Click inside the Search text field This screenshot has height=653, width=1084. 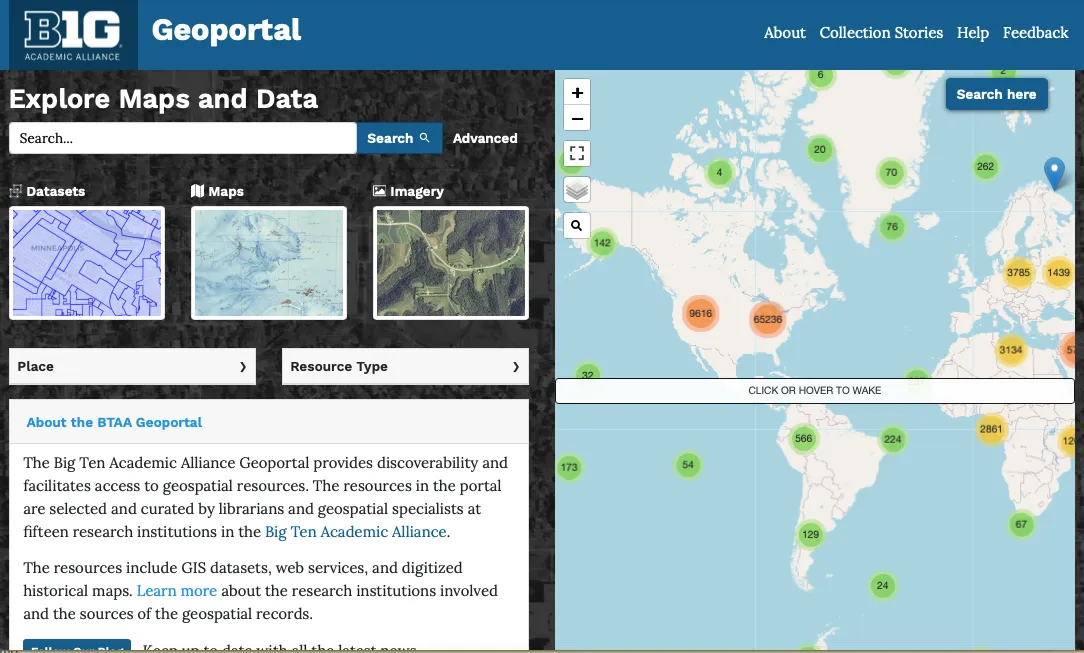[x=182, y=139]
